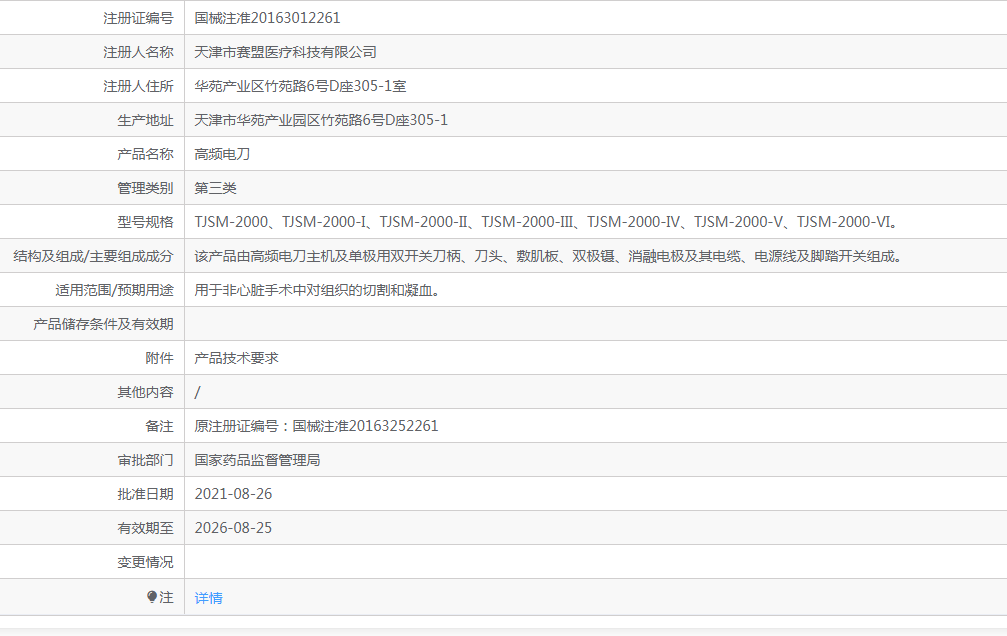Click the model list starting with TJSM-2000

(x=550, y=221)
